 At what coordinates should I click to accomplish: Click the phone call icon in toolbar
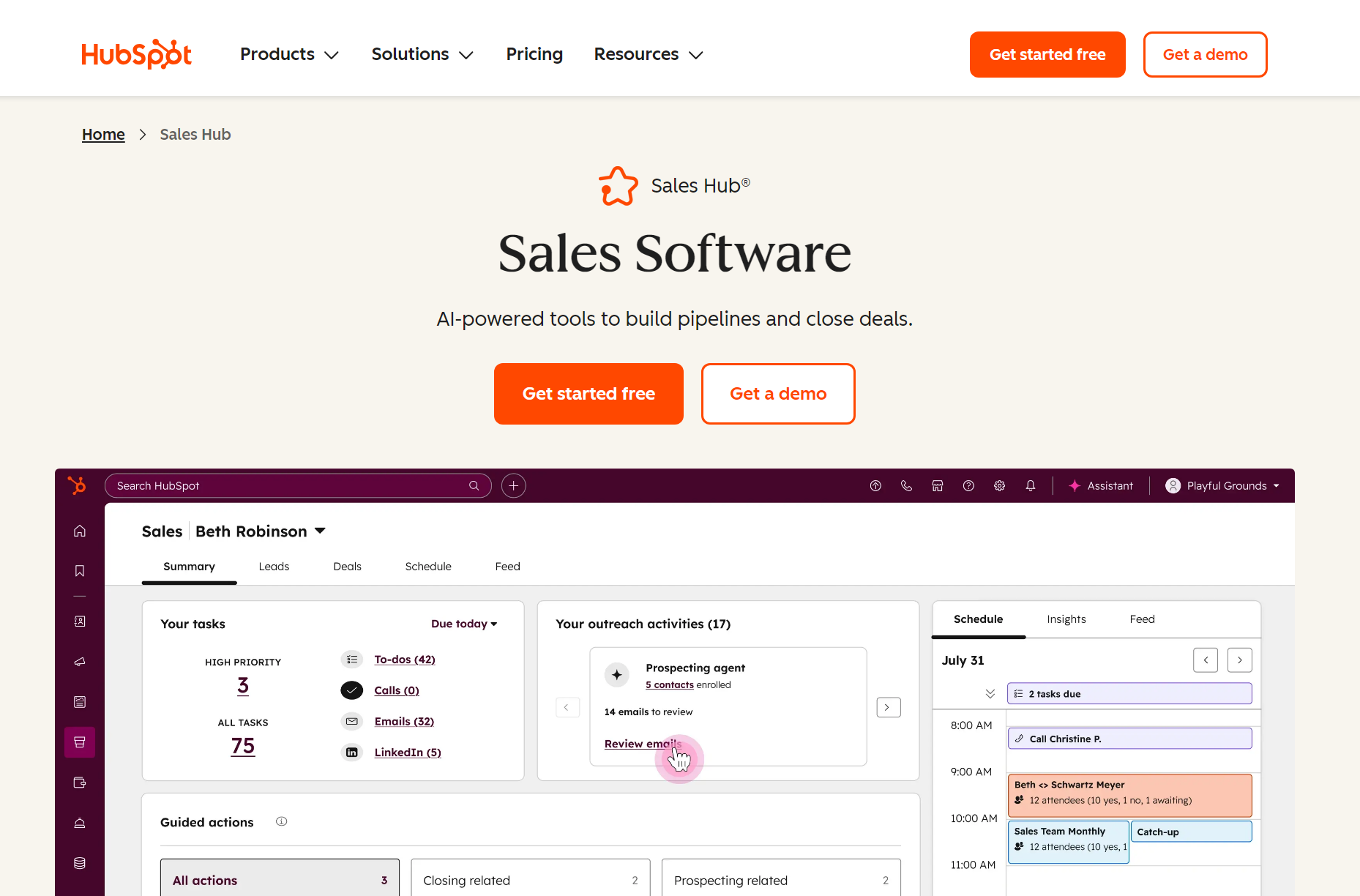[906, 486]
